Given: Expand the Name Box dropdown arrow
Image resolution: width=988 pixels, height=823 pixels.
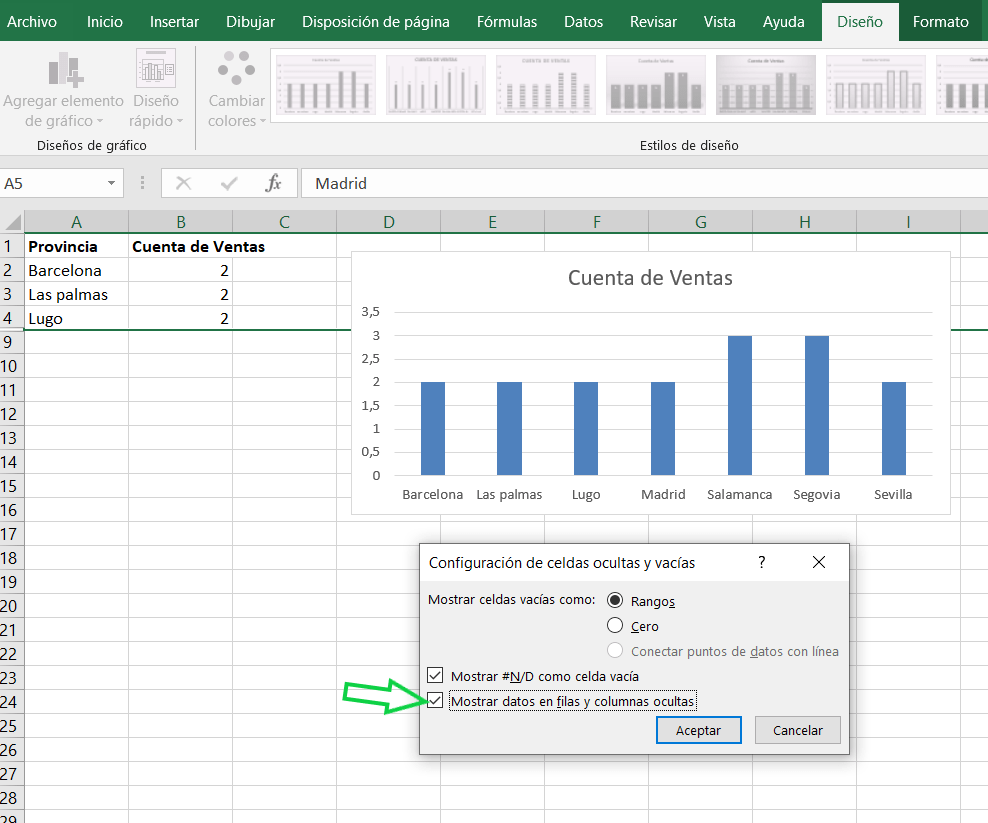Looking at the screenshot, I should click(x=111, y=183).
